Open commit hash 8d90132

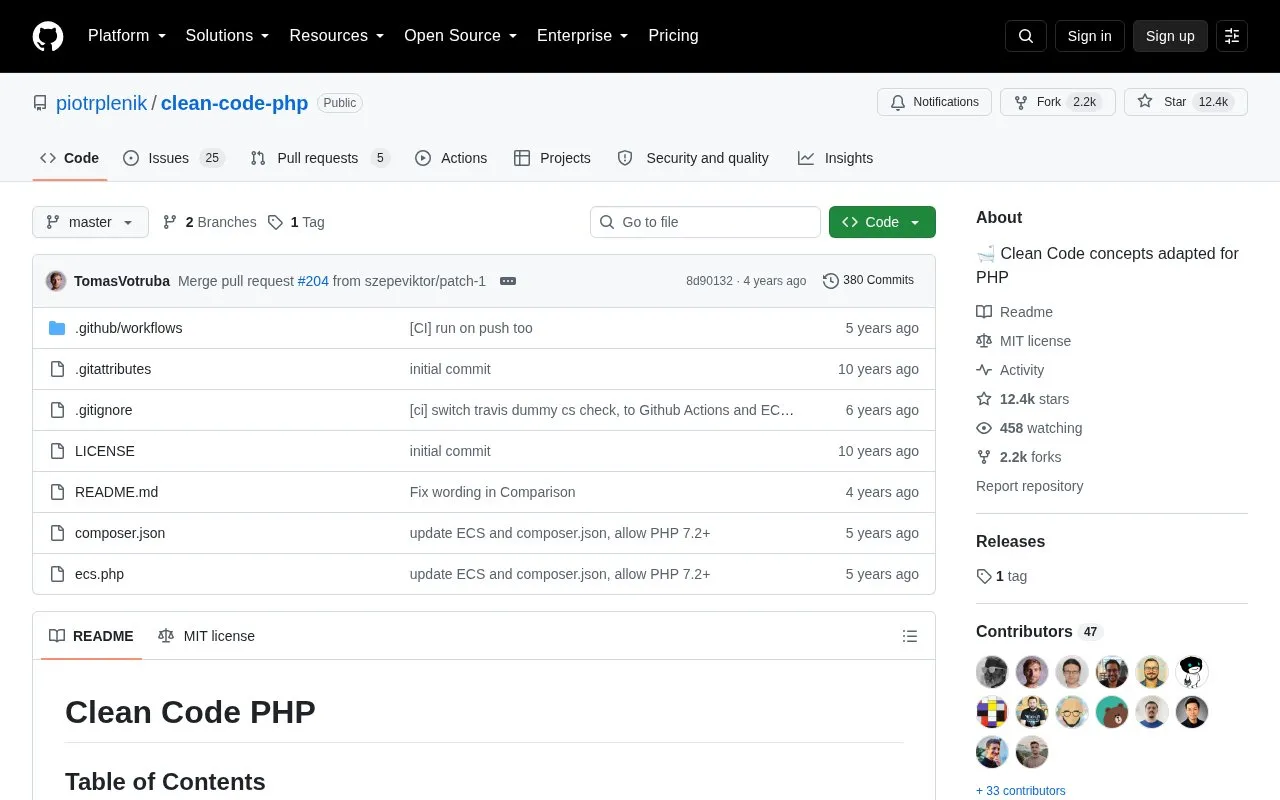click(x=709, y=281)
